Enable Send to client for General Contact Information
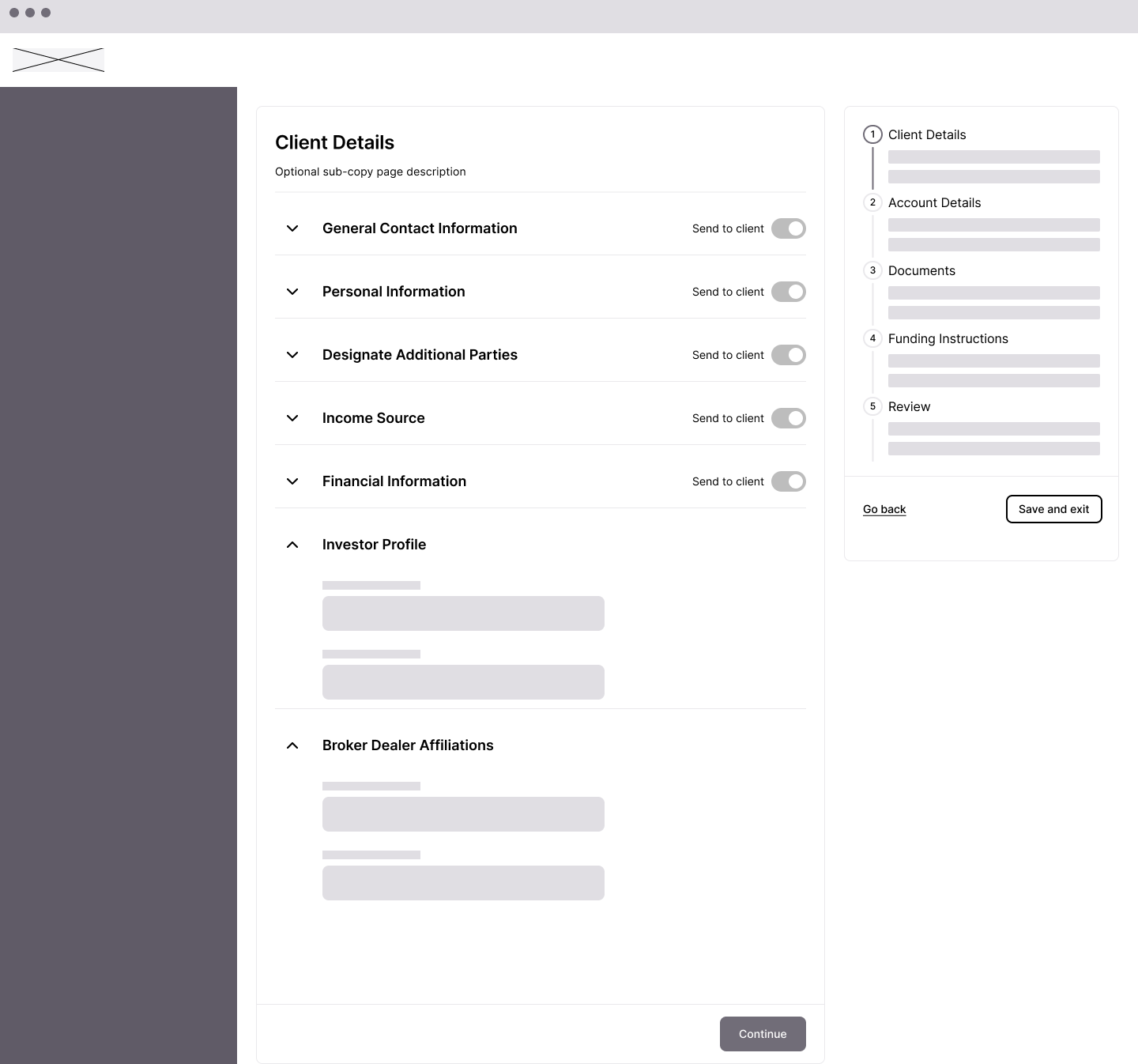 [x=788, y=228]
